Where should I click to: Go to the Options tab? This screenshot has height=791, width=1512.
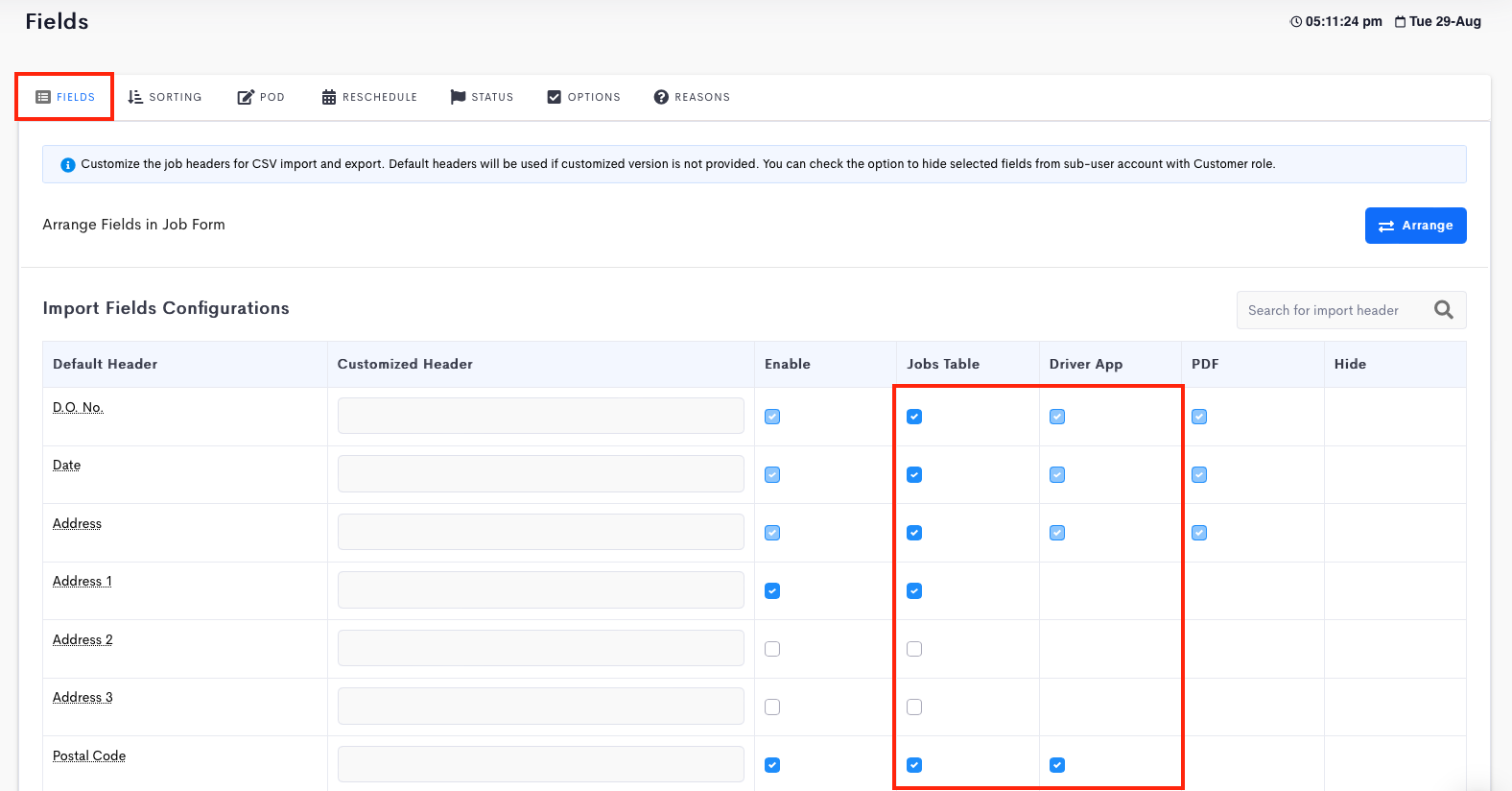coord(583,97)
